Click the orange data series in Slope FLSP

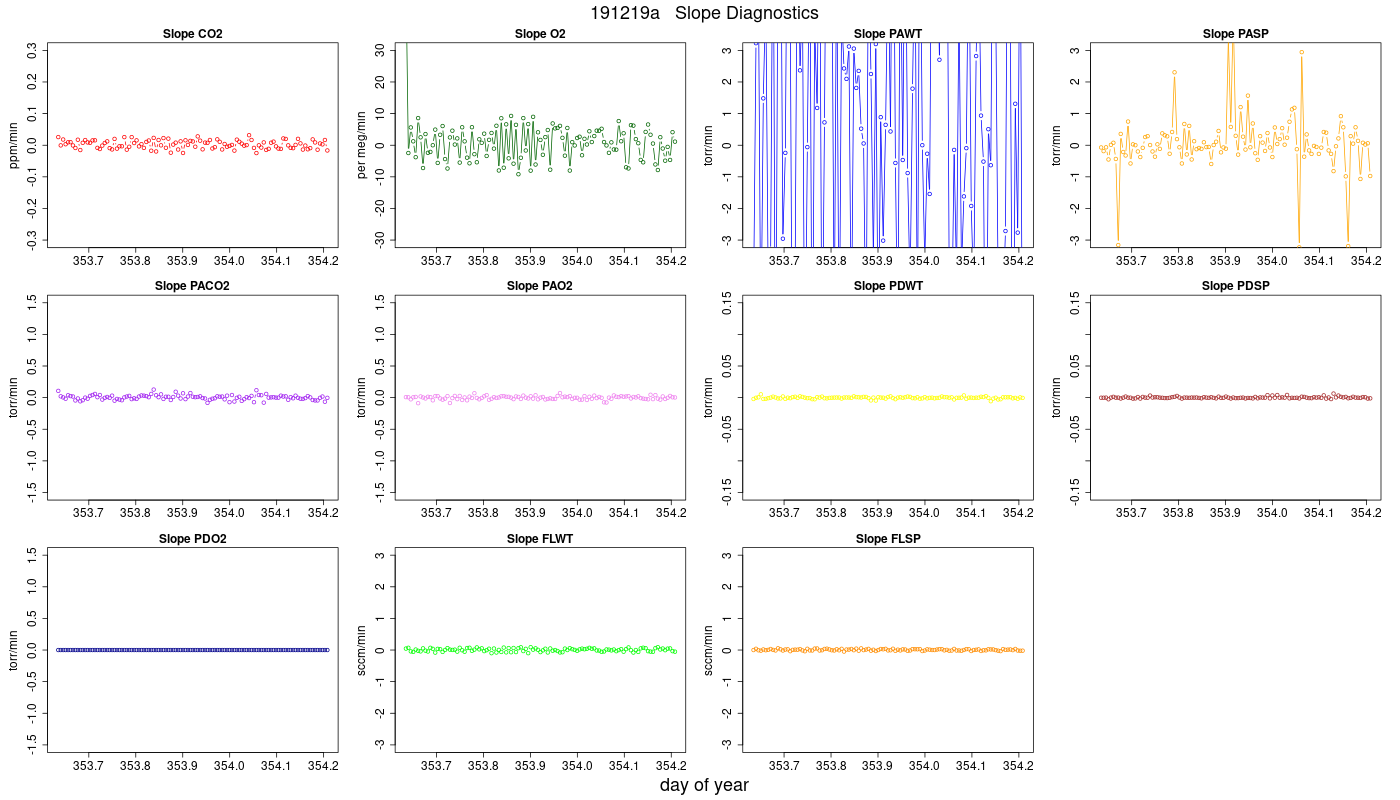click(887, 650)
